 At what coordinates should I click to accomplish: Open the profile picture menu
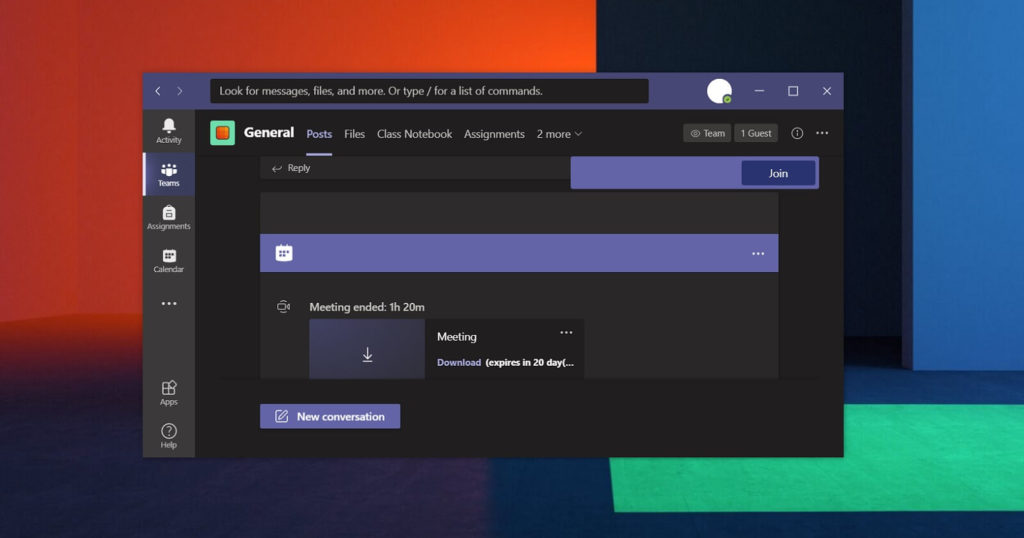pos(719,91)
